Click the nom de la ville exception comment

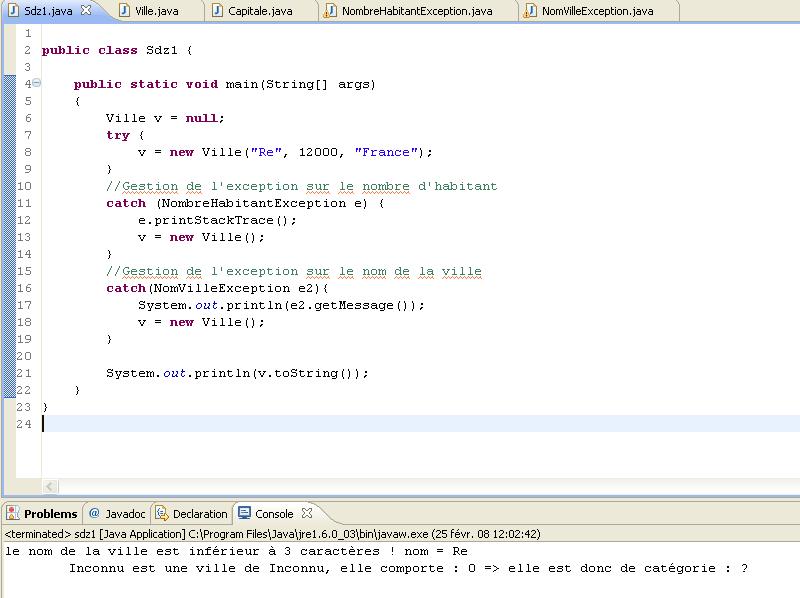coord(293,271)
